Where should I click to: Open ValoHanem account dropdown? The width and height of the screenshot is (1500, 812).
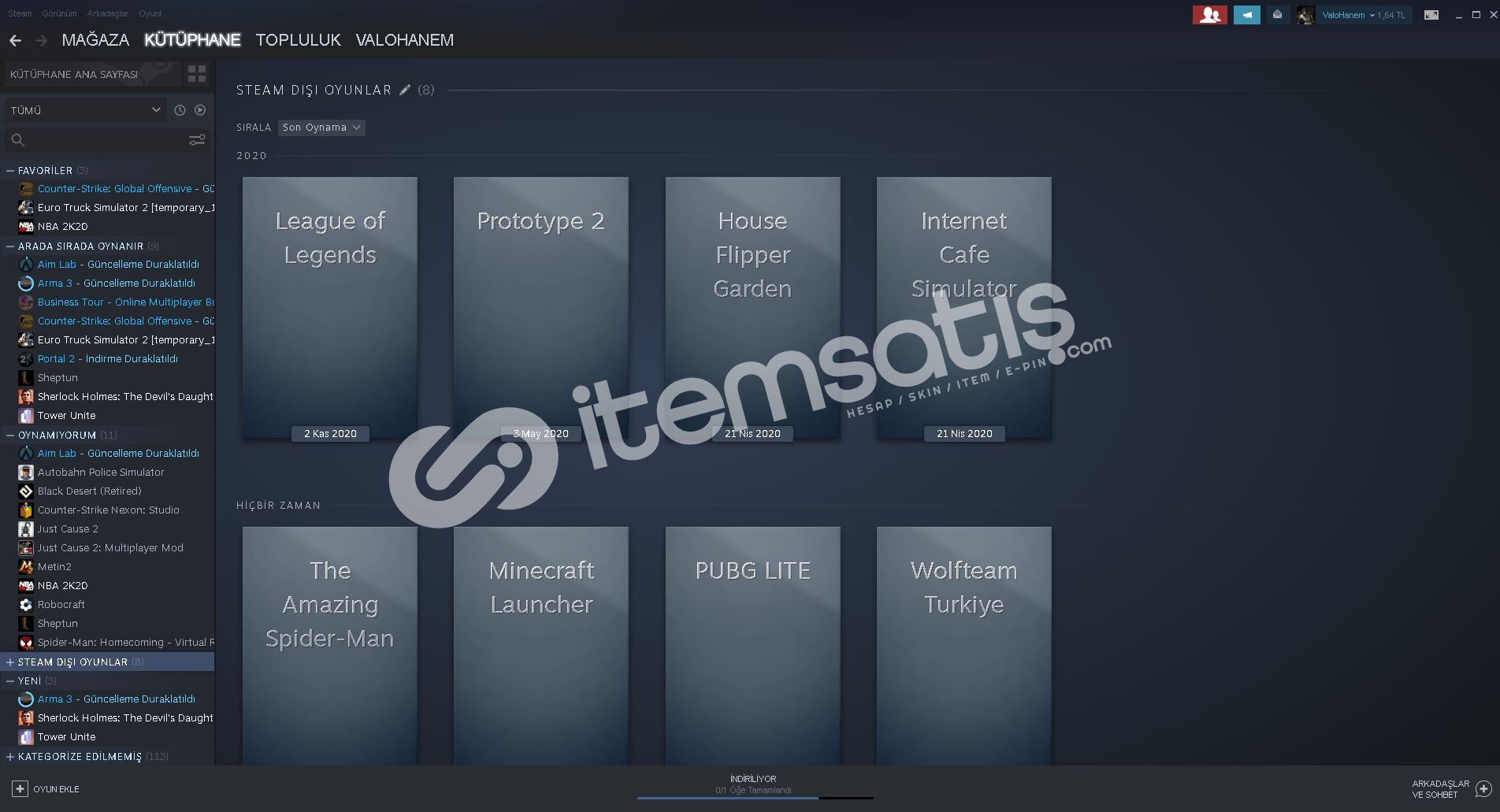coord(1364,15)
